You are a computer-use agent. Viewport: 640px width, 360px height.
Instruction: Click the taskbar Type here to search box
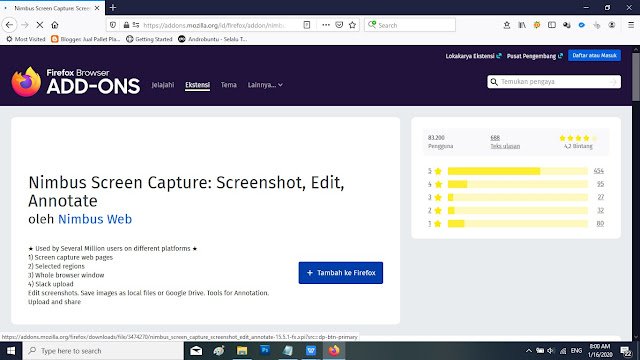pos(103,351)
